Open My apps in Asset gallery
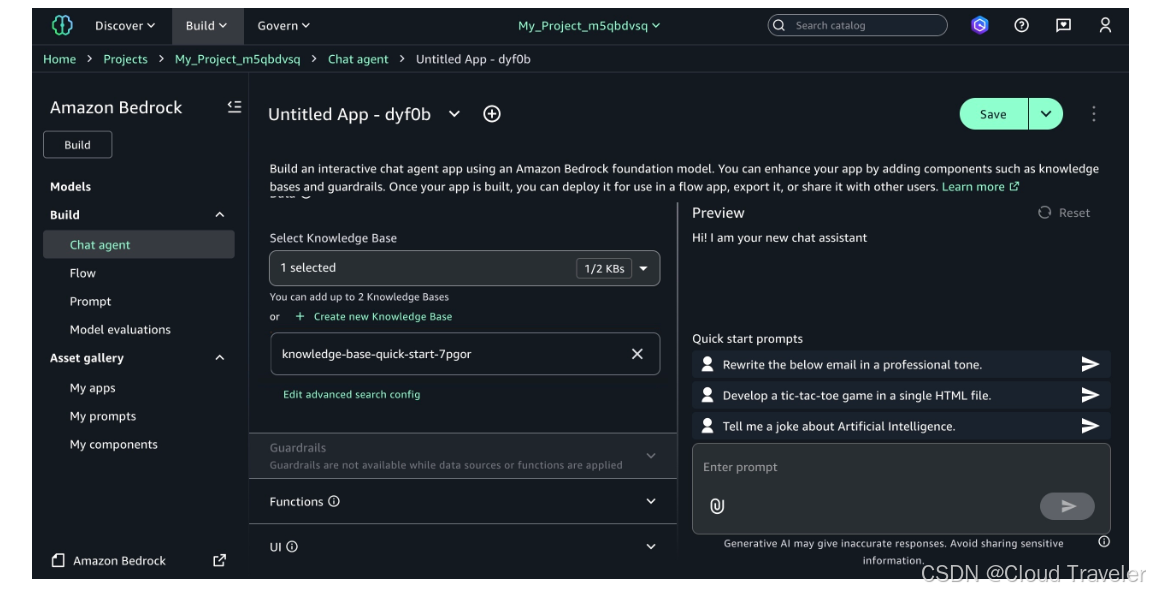This screenshot has height=594, width=1150. pos(92,388)
